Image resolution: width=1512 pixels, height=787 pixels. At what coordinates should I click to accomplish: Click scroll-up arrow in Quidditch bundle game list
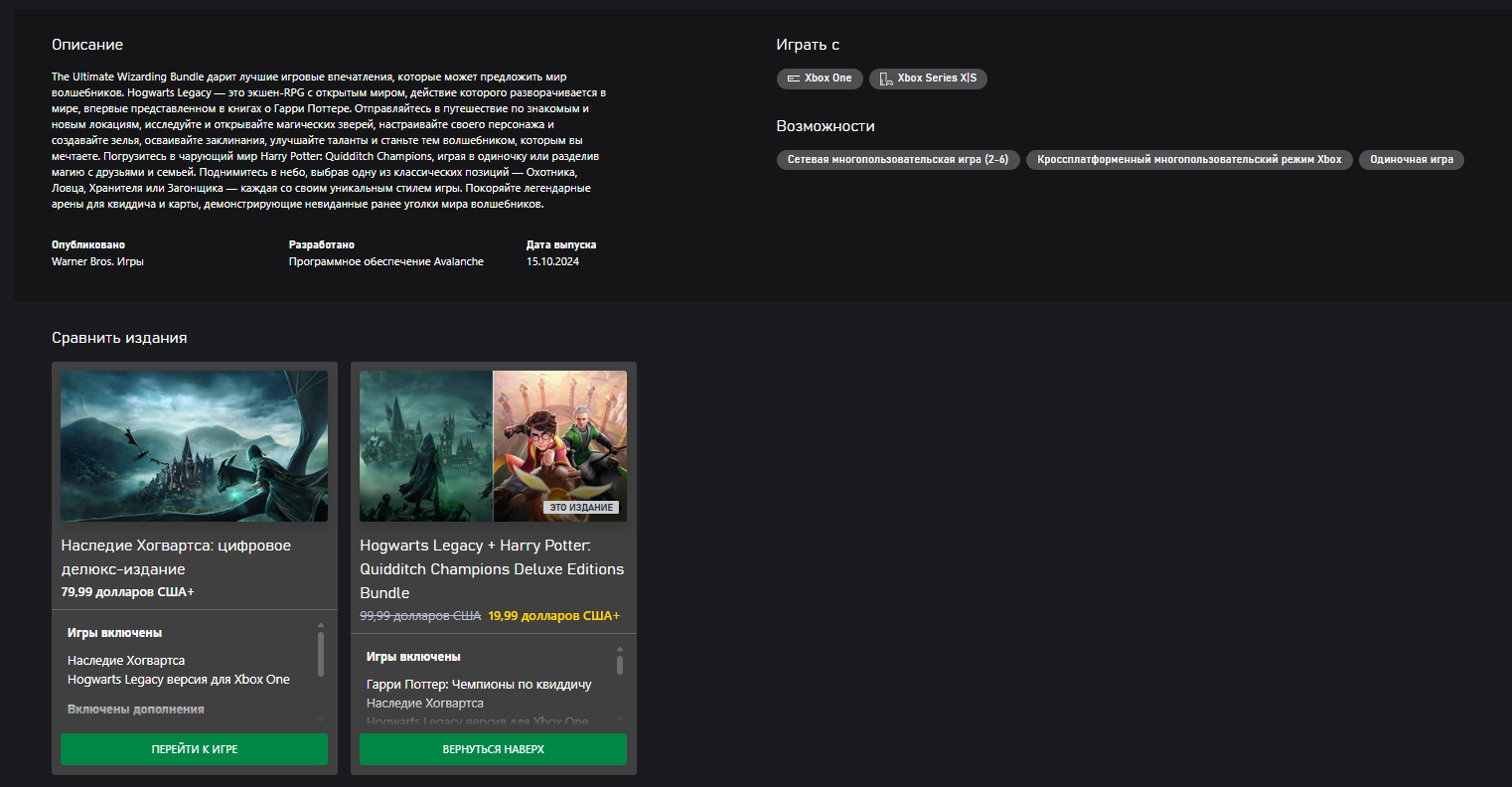pyautogui.click(x=620, y=649)
